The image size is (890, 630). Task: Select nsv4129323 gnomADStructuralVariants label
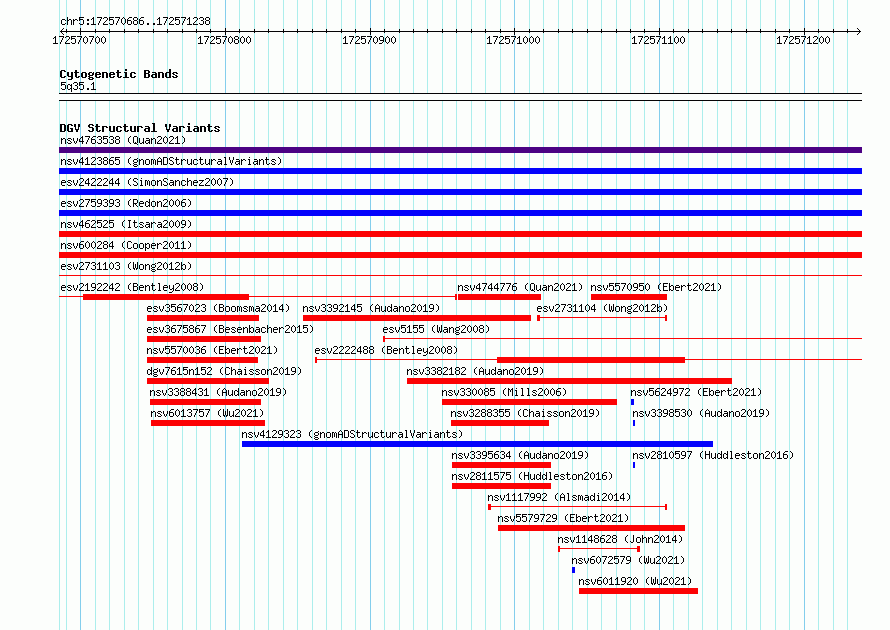(352, 434)
